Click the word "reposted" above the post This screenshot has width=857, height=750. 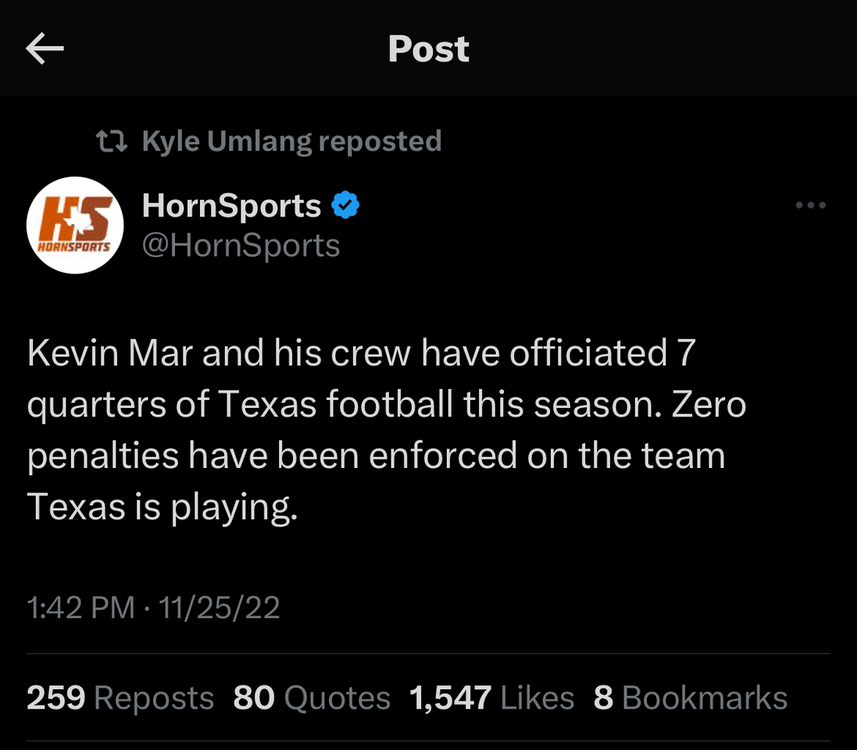coord(380,142)
